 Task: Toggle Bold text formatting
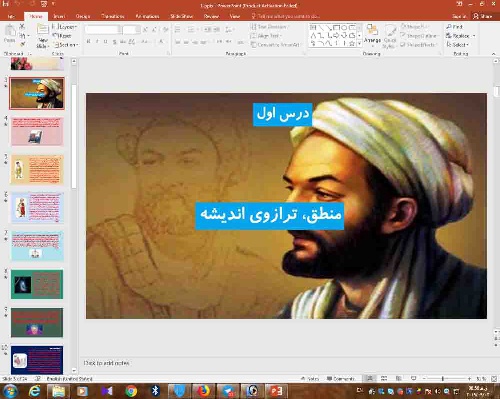coord(88,41)
